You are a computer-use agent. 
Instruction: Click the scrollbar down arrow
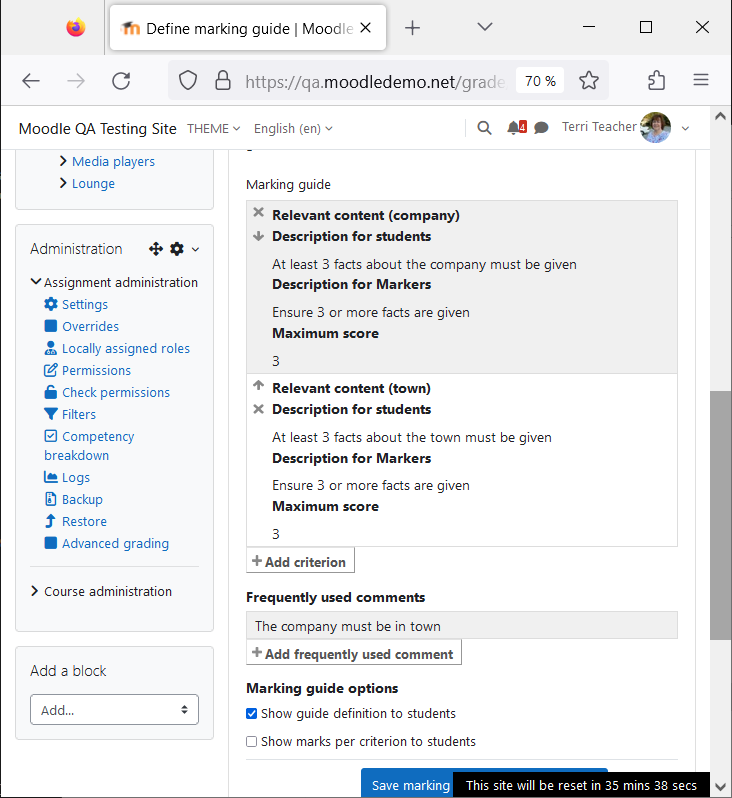(x=720, y=787)
